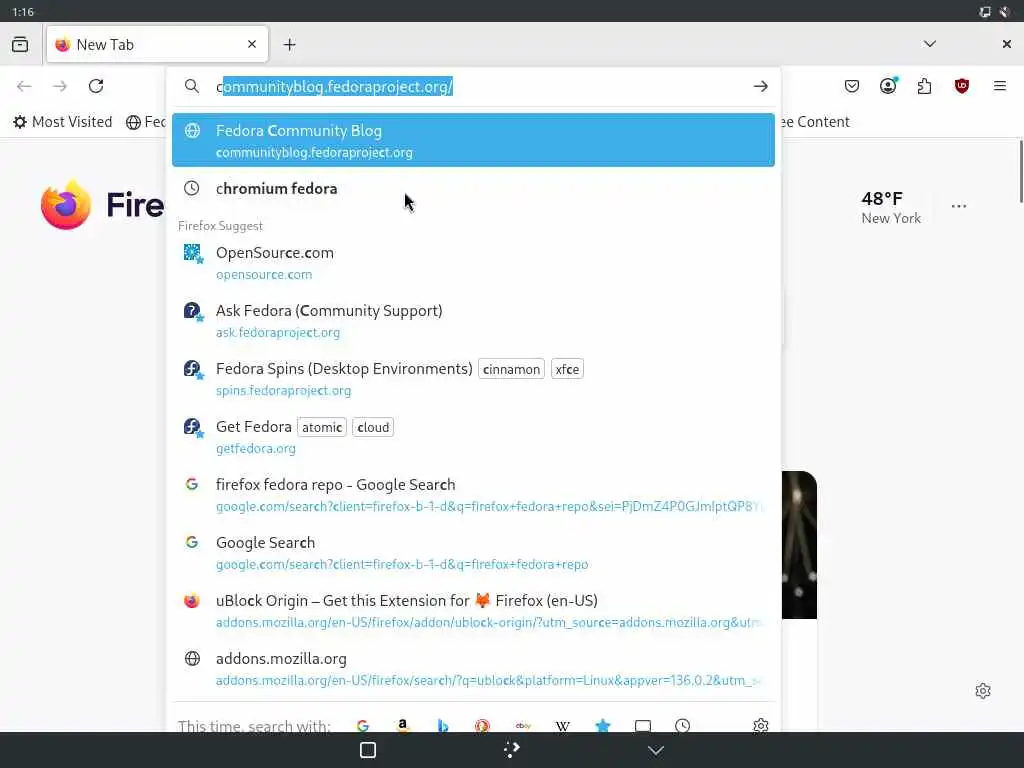Screen dimensions: 1024x768
Task: Click the browser back arrow
Action: coord(24,86)
